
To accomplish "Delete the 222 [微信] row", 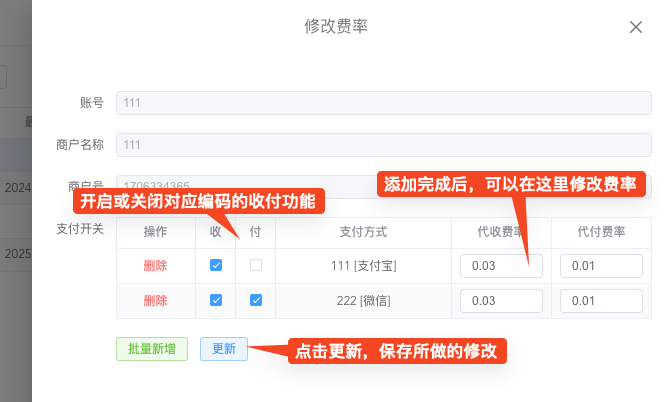I will (155, 301).
